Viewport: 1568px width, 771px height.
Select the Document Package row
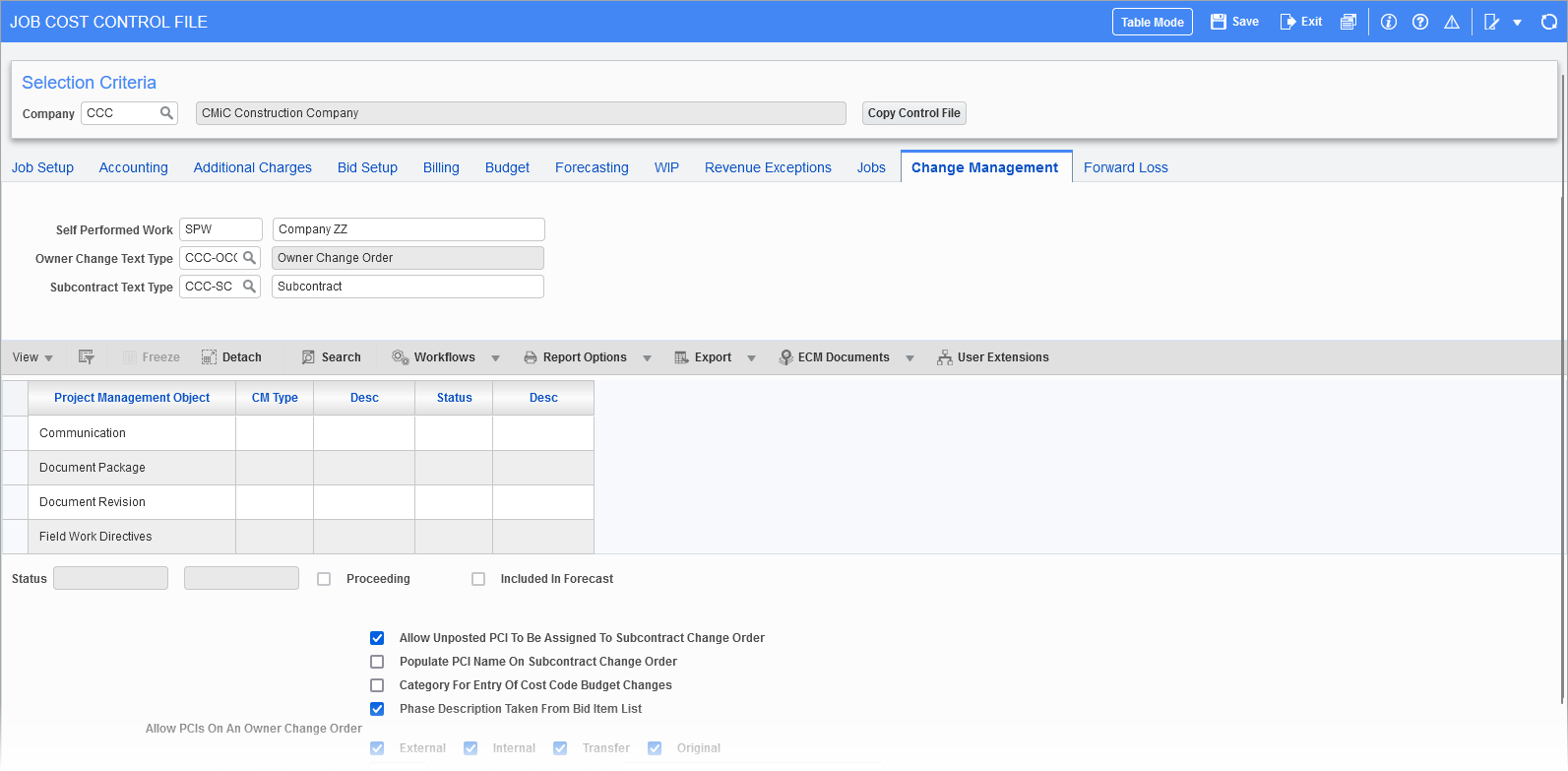click(x=297, y=468)
